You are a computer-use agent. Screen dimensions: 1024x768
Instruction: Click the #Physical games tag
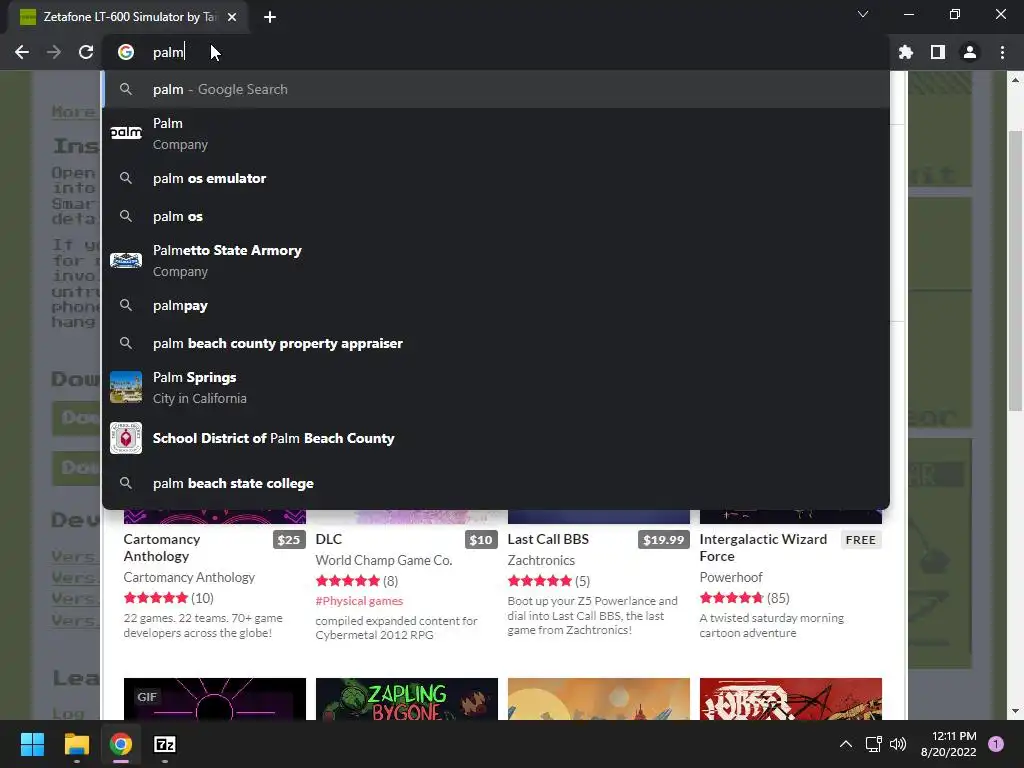pos(359,601)
